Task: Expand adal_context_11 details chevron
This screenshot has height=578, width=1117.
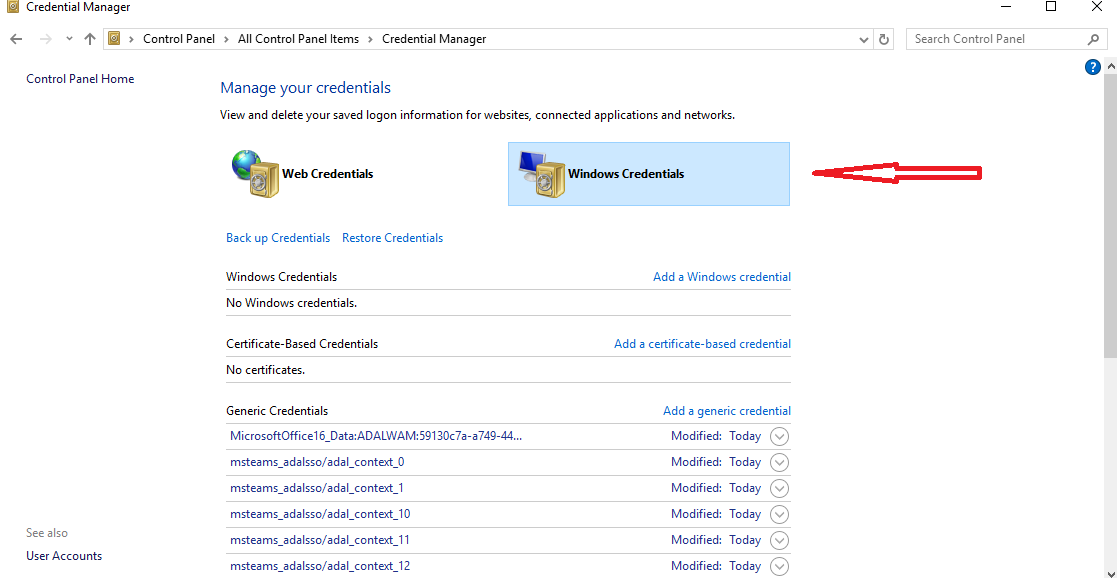Action: [x=780, y=540]
